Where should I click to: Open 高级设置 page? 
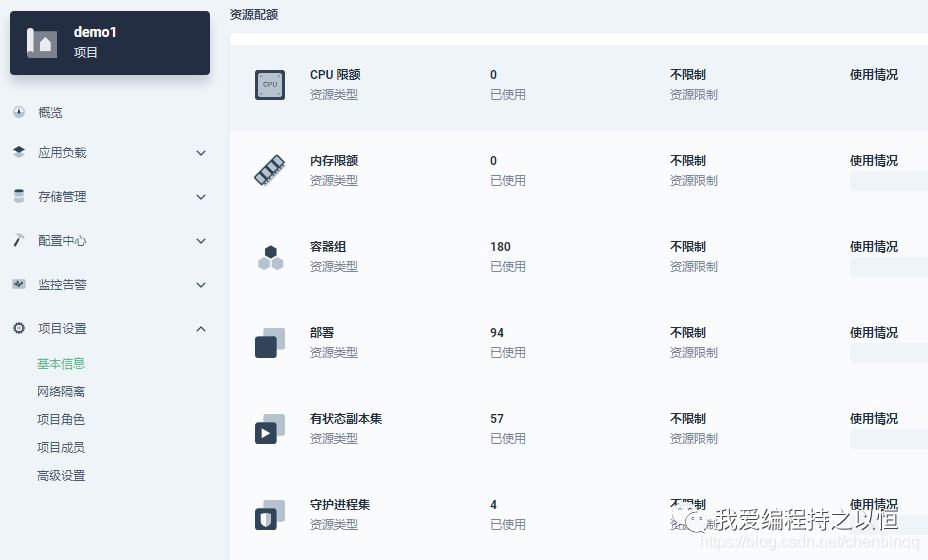61,475
